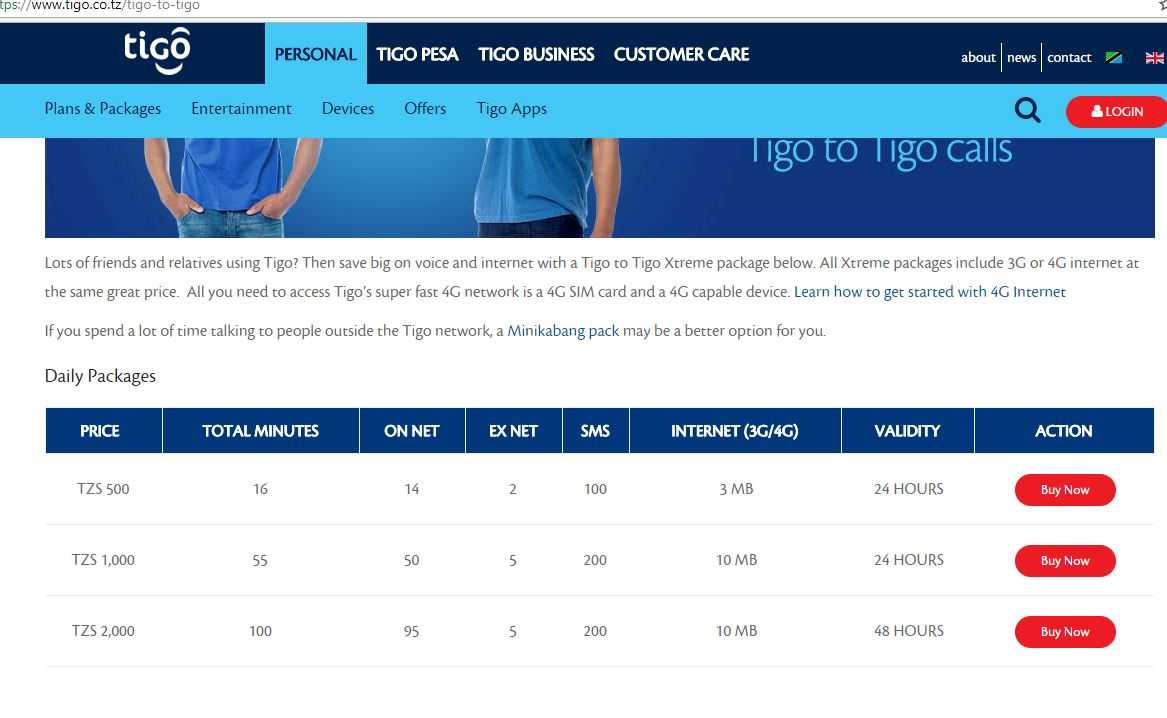The image size is (1167, 718).
Task: Click the red LOGIN button
Action: (x=1116, y=112)
